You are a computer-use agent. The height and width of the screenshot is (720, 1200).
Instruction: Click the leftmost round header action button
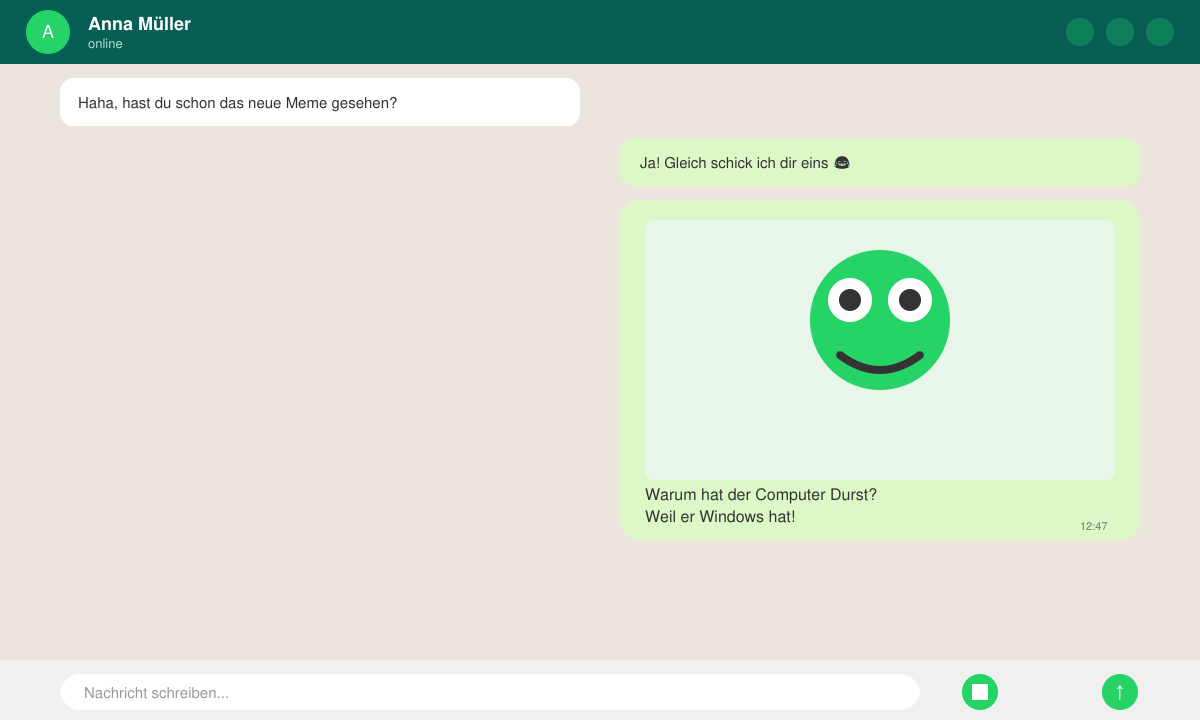pos(1080,32)
